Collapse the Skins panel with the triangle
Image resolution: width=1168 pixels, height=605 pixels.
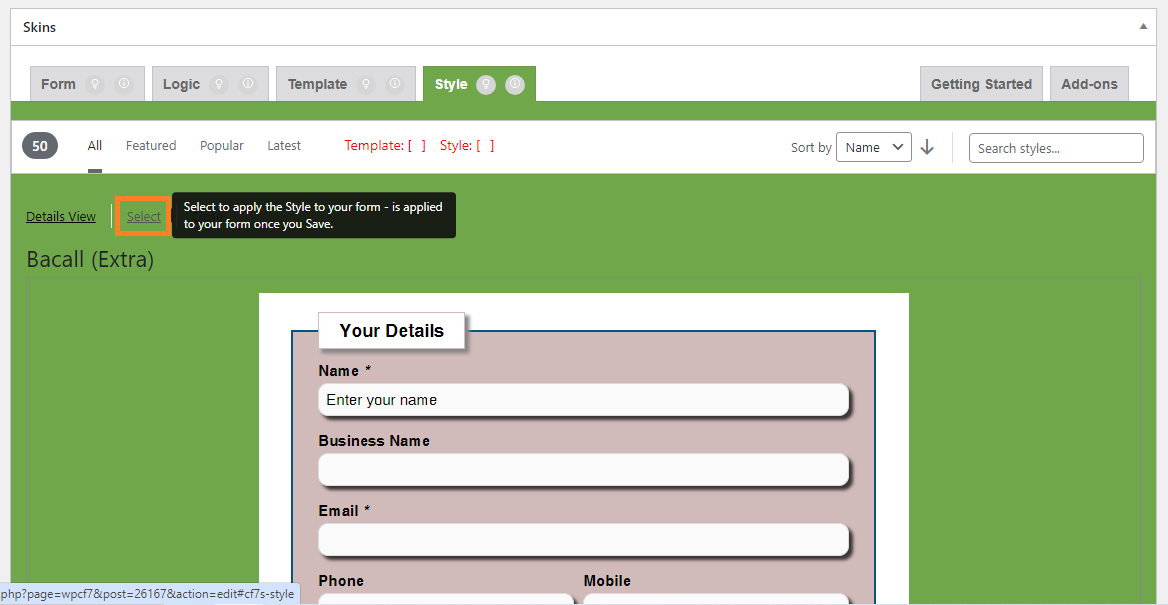1143,27
